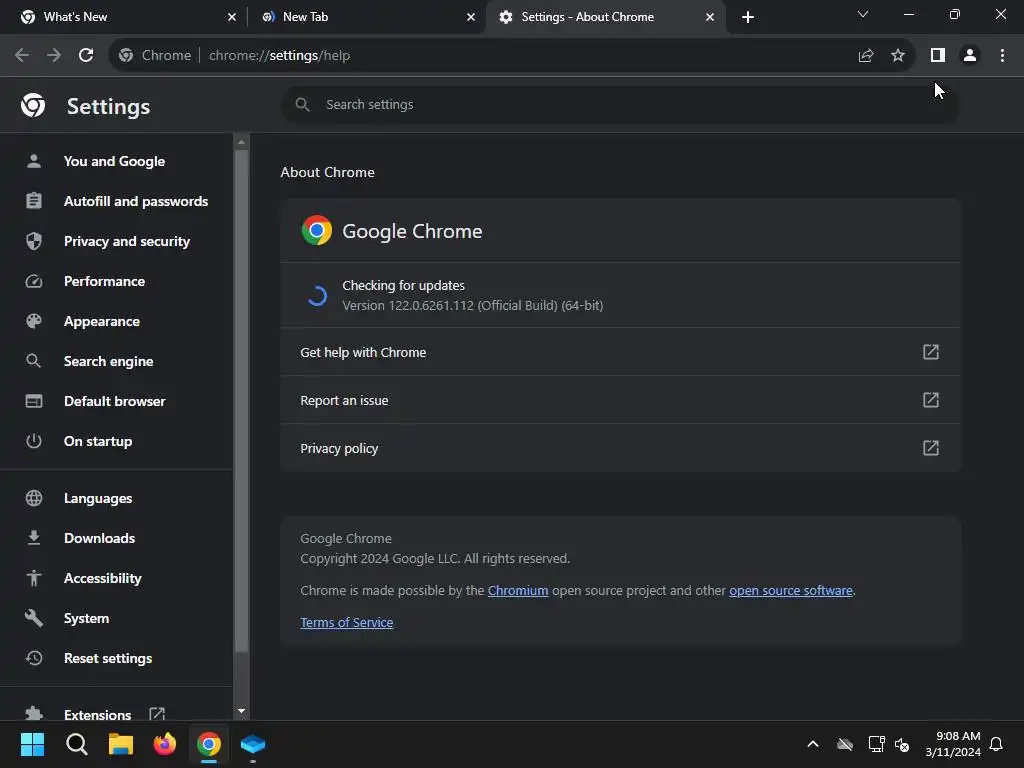The height and width of the screenshot is (768, 1024).
Task: Open network status tray icon
Action: [876, 744]
